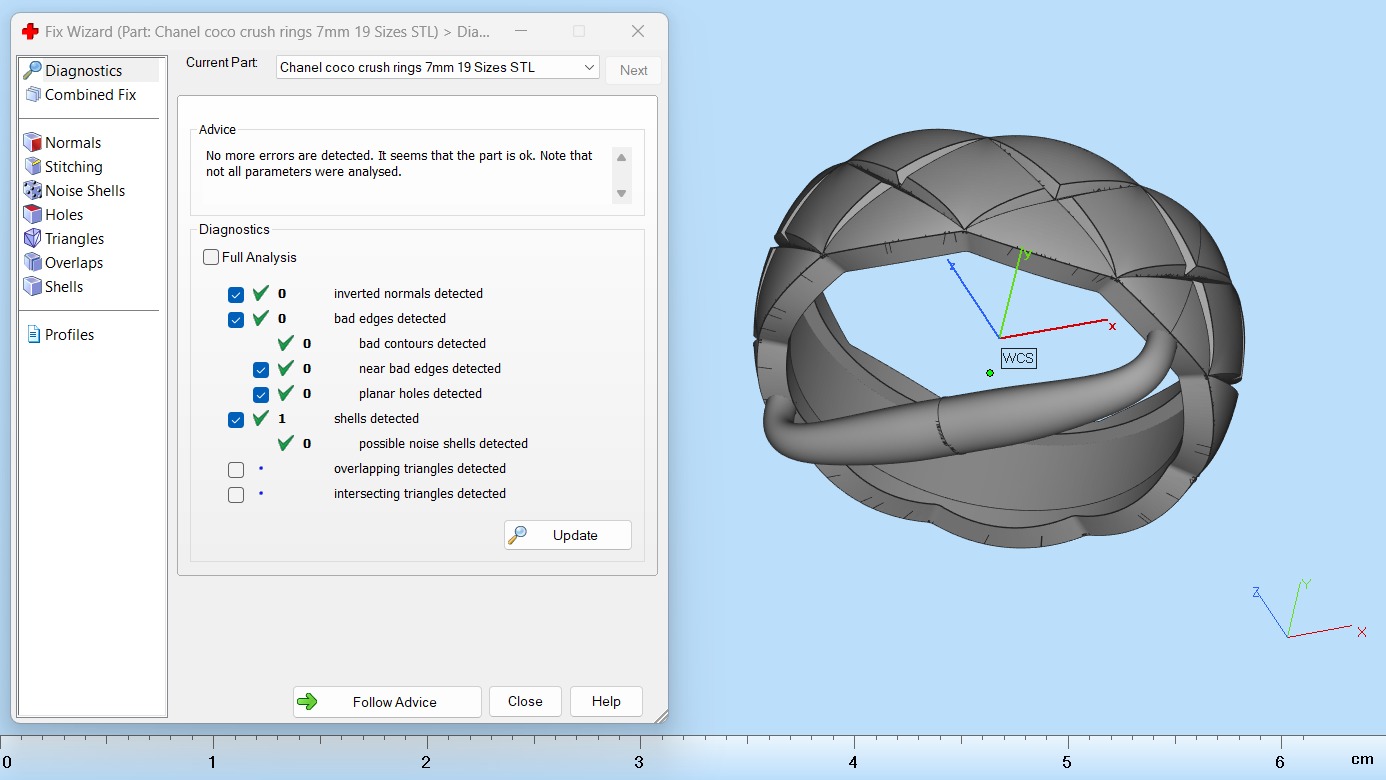This screenshot has width=1386, height=780.
Task: Enable the intersecting triangles detected checkbox
Action: click(236, 494)
